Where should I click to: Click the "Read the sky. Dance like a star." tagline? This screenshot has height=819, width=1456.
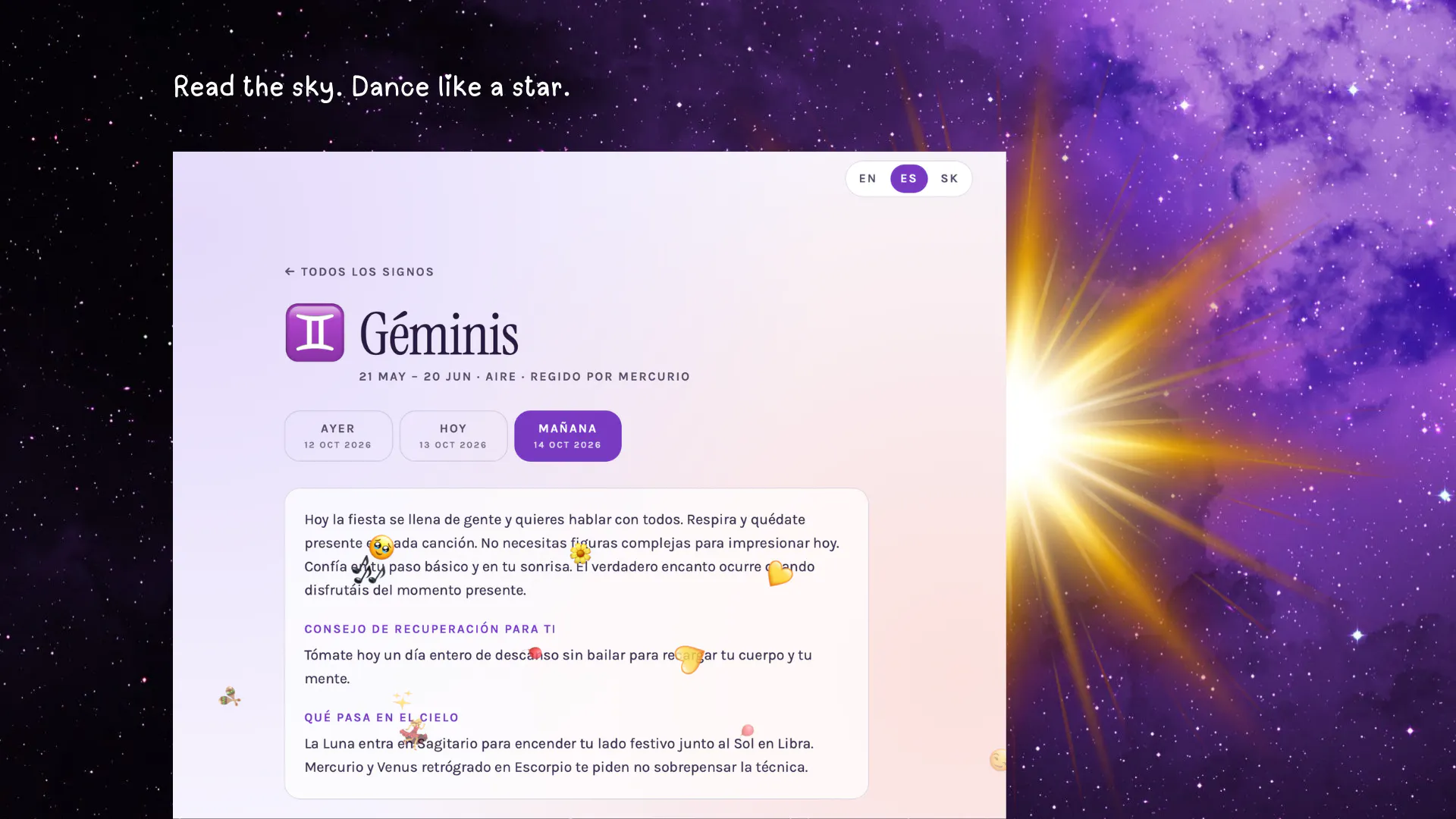coord(372,87)
